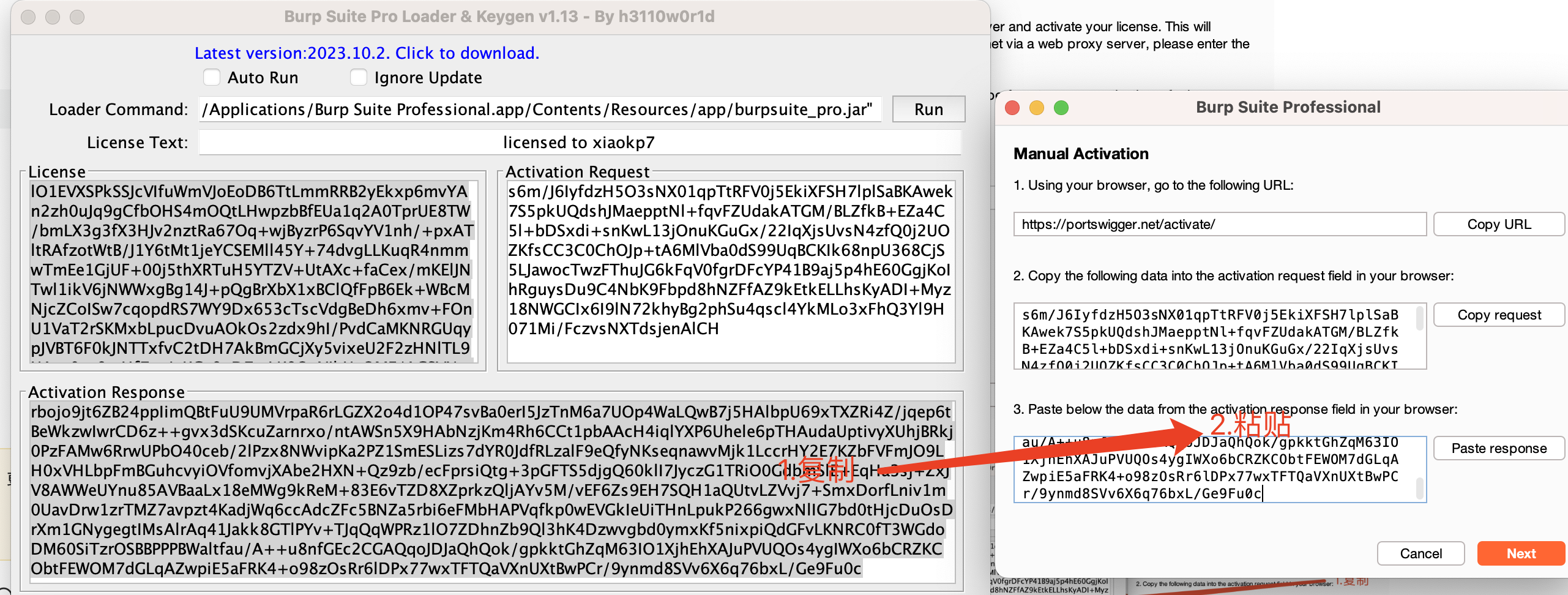Click the Loader Command label
The height and width of the screenshot is (595, 1568).
[119, 110]
